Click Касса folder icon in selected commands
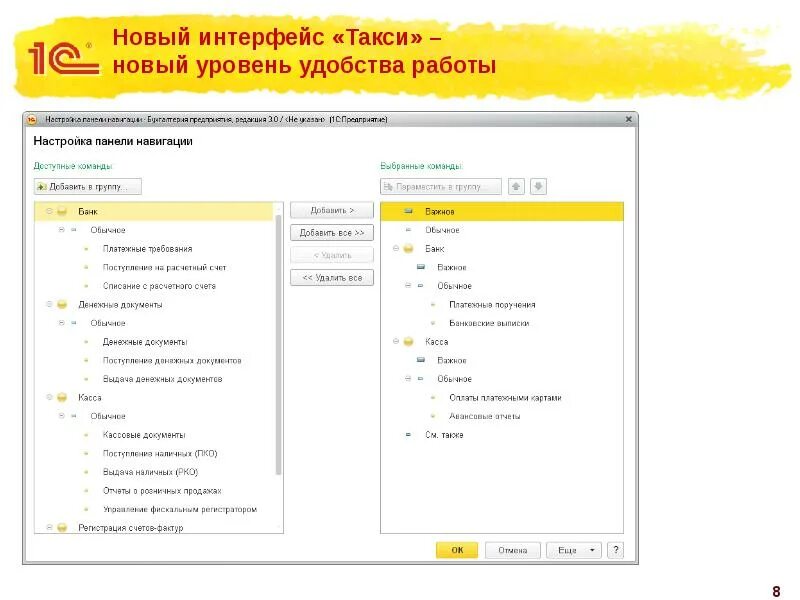 (x=408, y=341)
